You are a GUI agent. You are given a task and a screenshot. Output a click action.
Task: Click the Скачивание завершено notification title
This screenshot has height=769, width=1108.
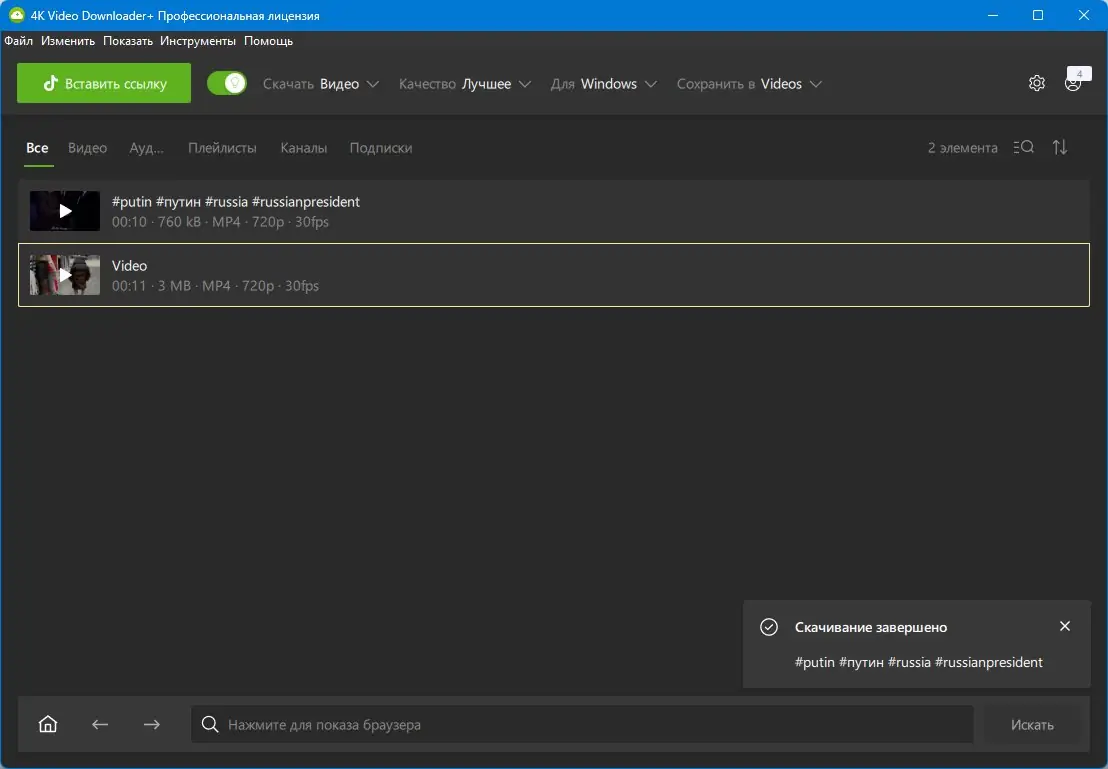tap(871, 627)
